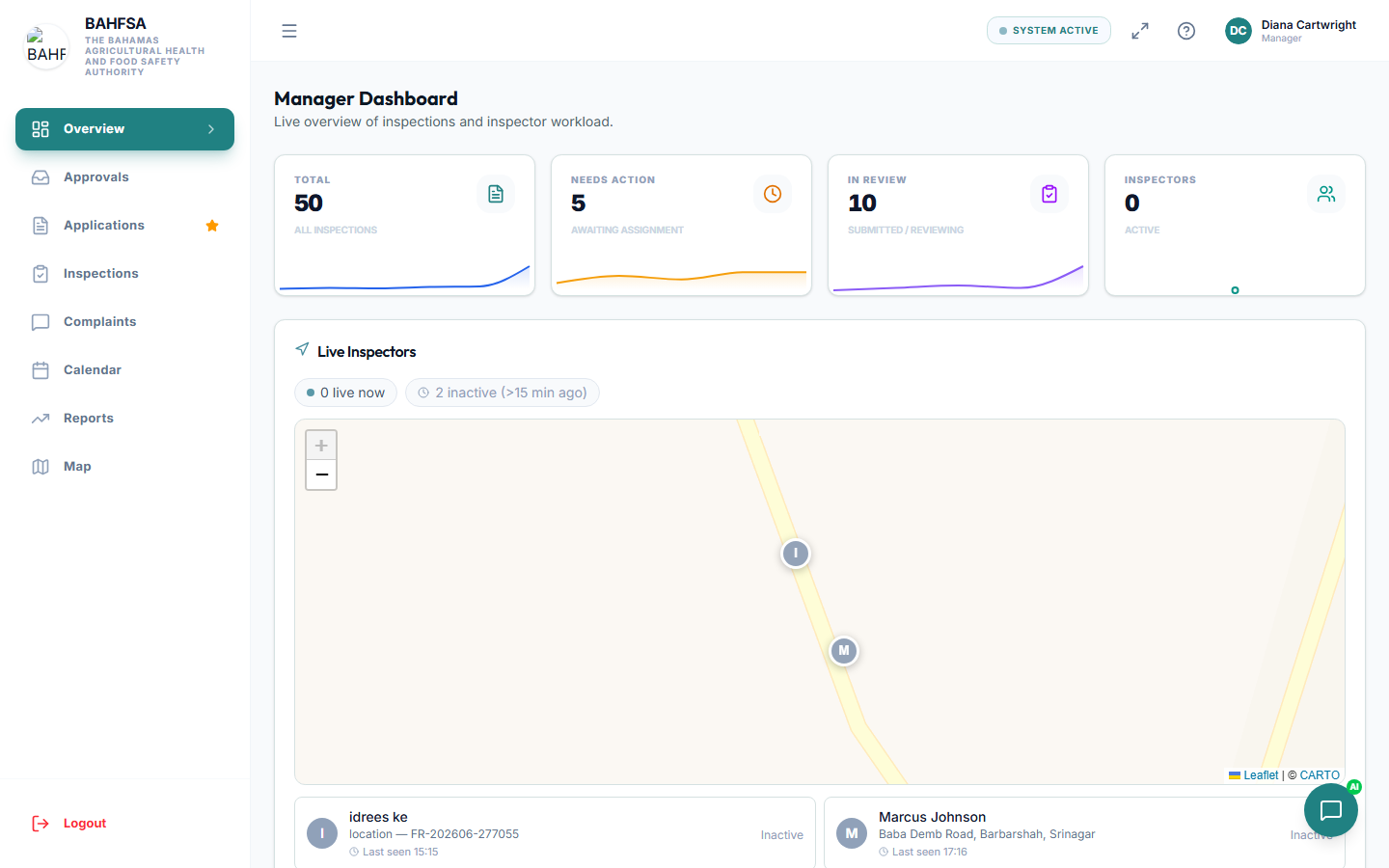Screen dimensions: 1389x868
Task: Open Diana Cartwright user menu
Action: tap(1292, 31)
